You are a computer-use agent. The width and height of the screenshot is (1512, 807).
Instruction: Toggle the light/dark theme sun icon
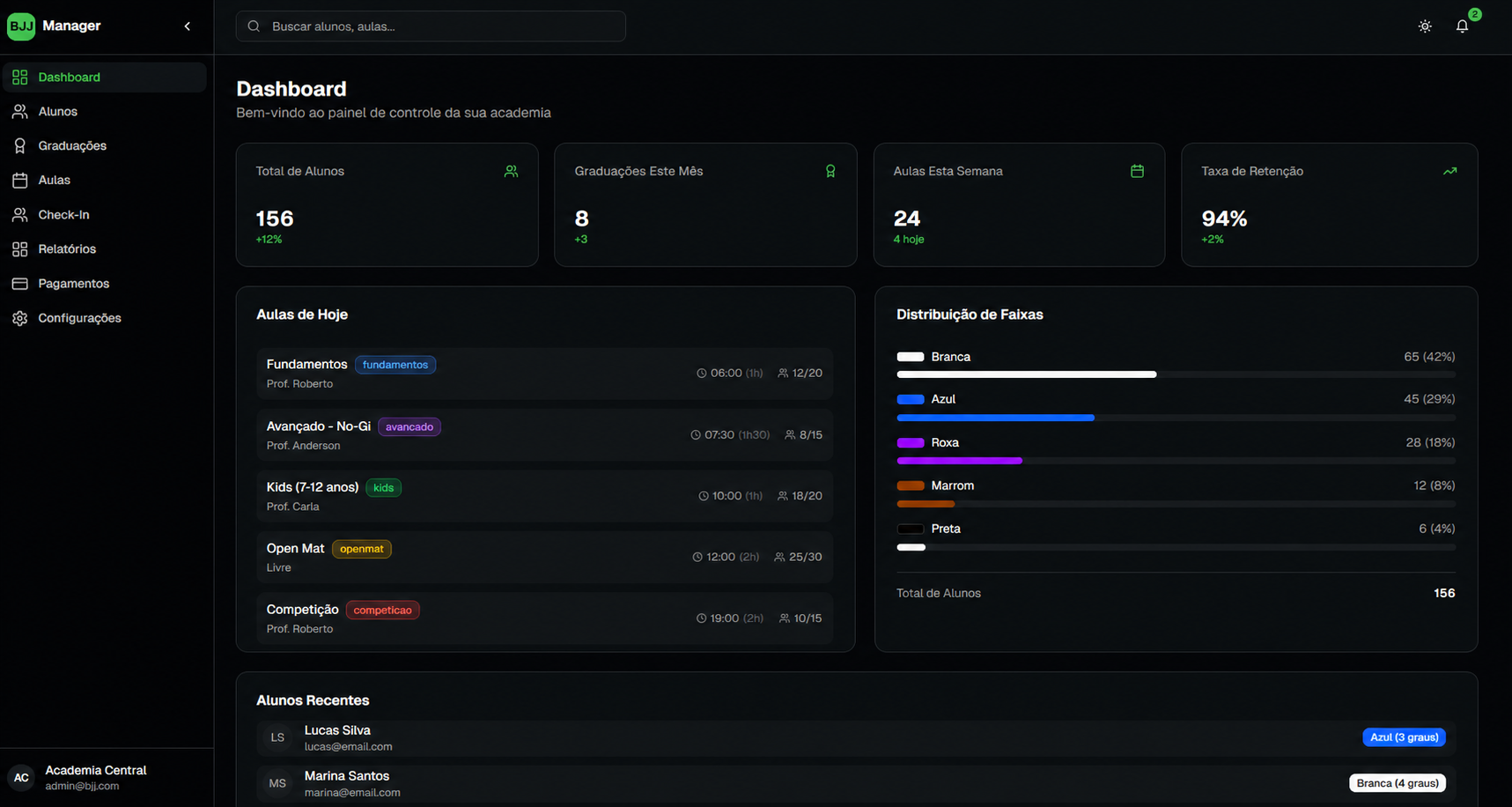[x=1425, y=26]
